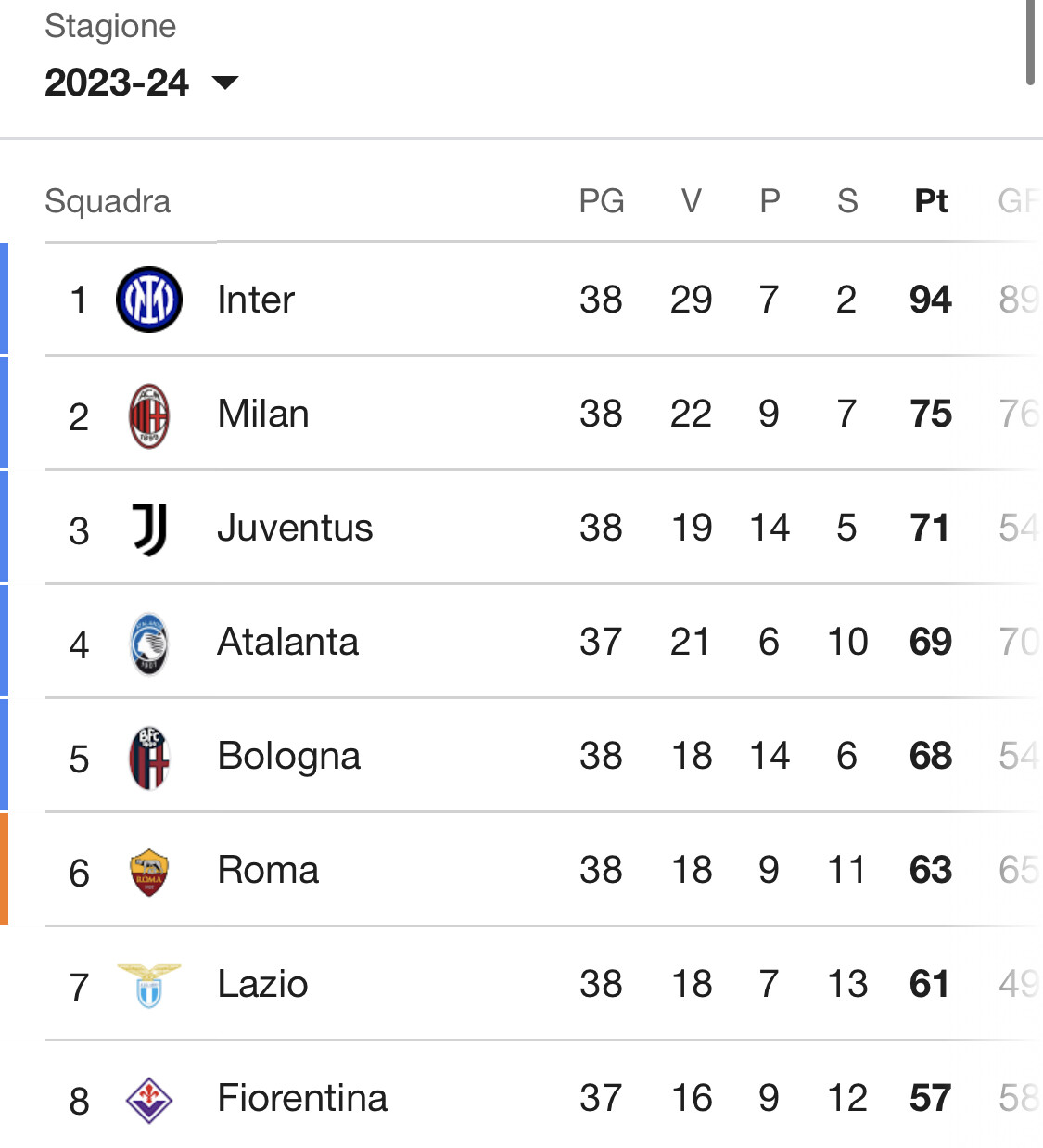This screenshot has height=1148, width=1043.
Task: Click the vertical scrollbar at top right
Action: (x=1030, y=42)
